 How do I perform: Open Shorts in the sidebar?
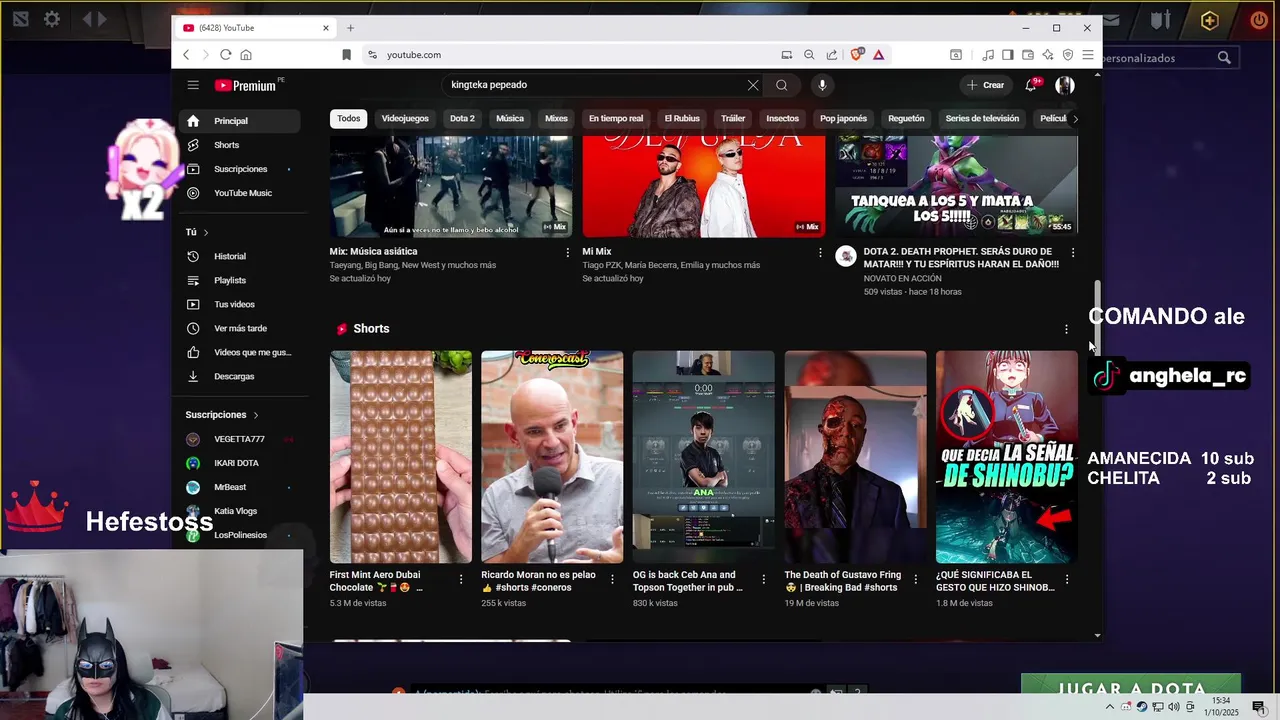(x=240, y=145)
